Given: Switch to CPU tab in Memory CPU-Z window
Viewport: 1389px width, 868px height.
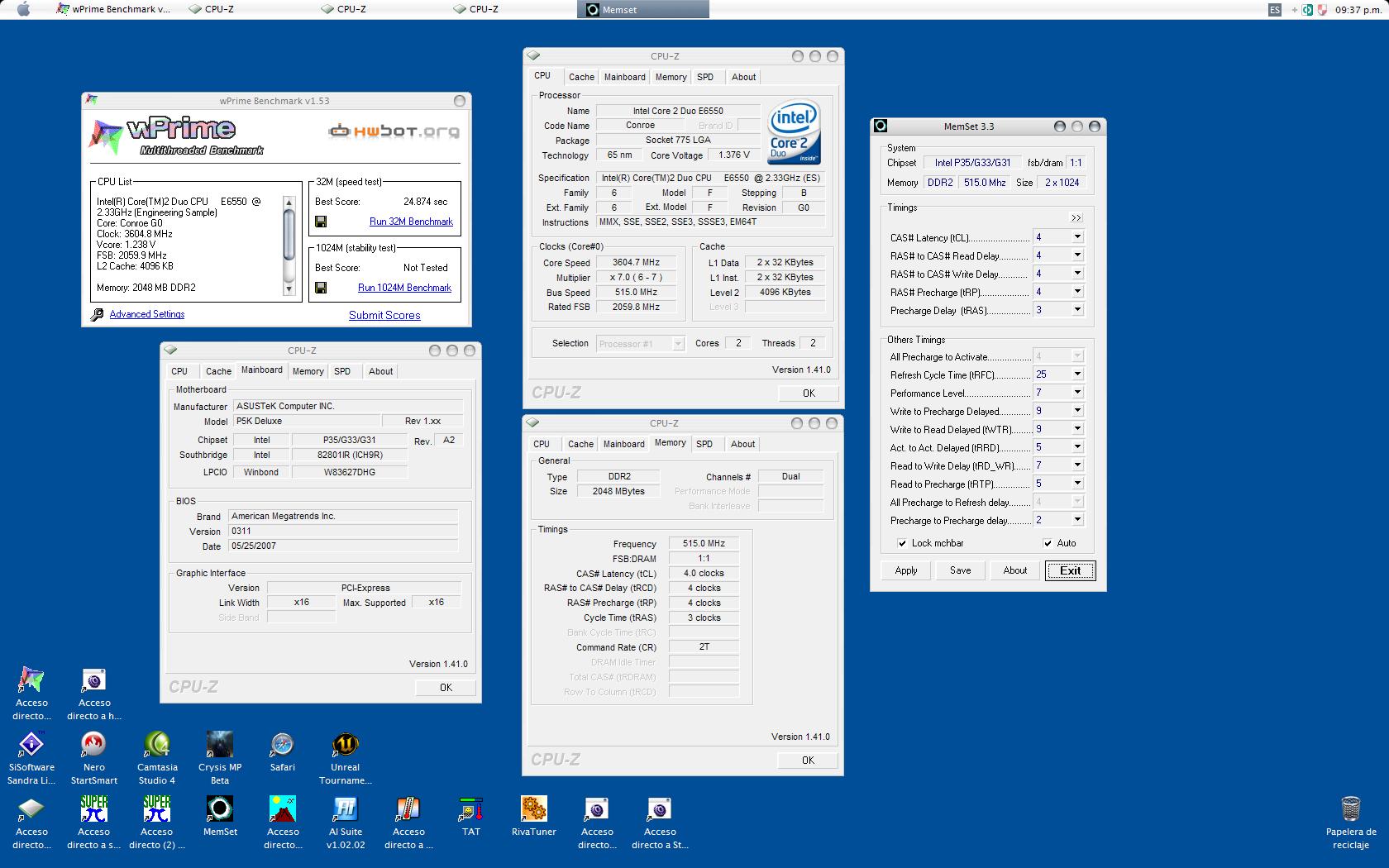Looking at the screenshot, I should (542, 444).
